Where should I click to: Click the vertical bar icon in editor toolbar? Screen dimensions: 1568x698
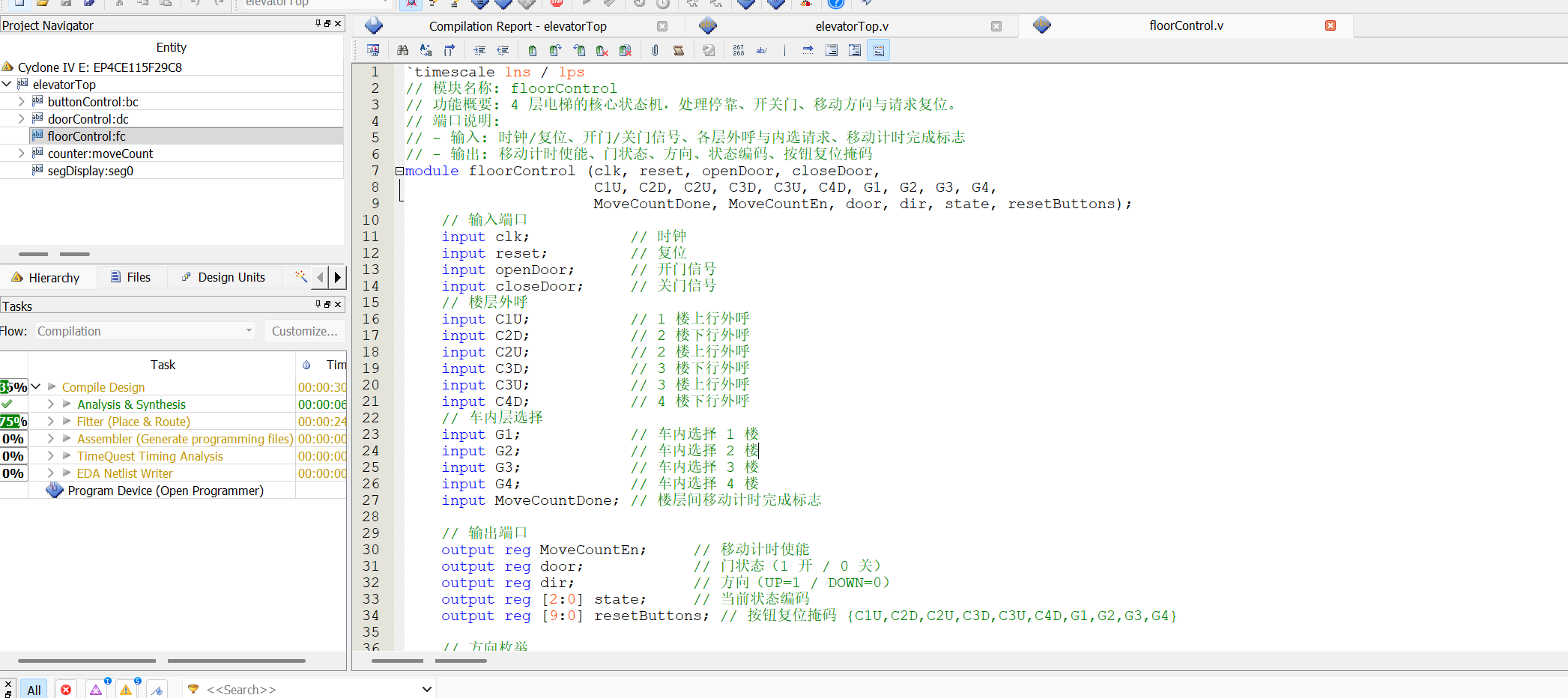(x=784, y=50)
